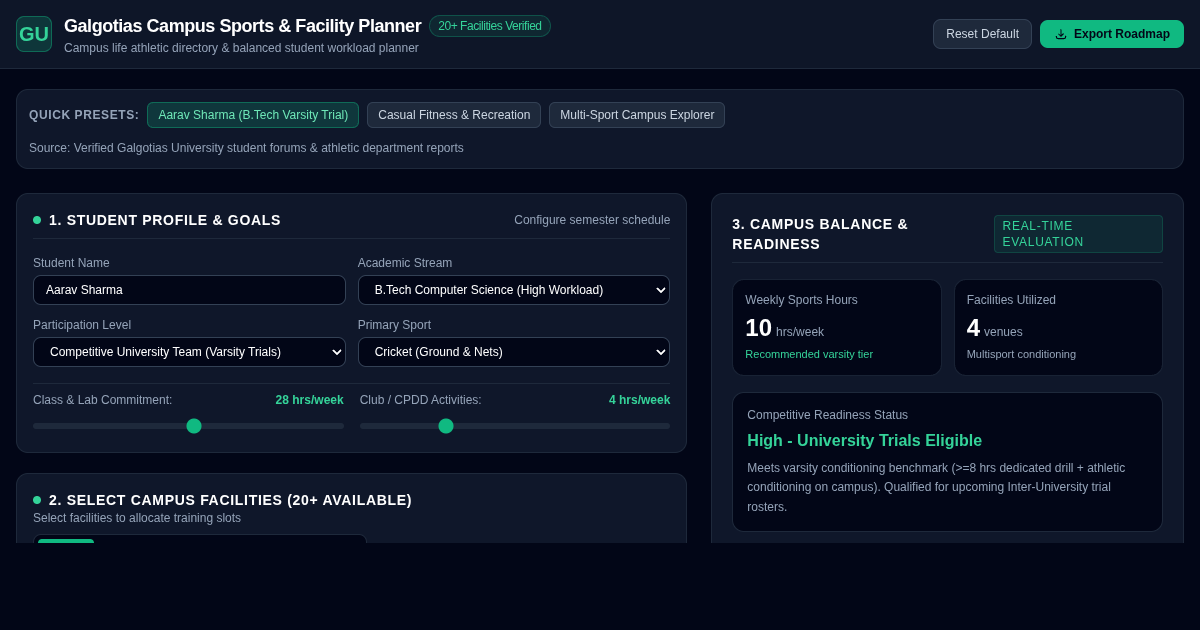The width and height of the screenshot is (1200, 630).
Task: Click the source attribution line text
Action: pyautogui.click(x=246, y=148)
